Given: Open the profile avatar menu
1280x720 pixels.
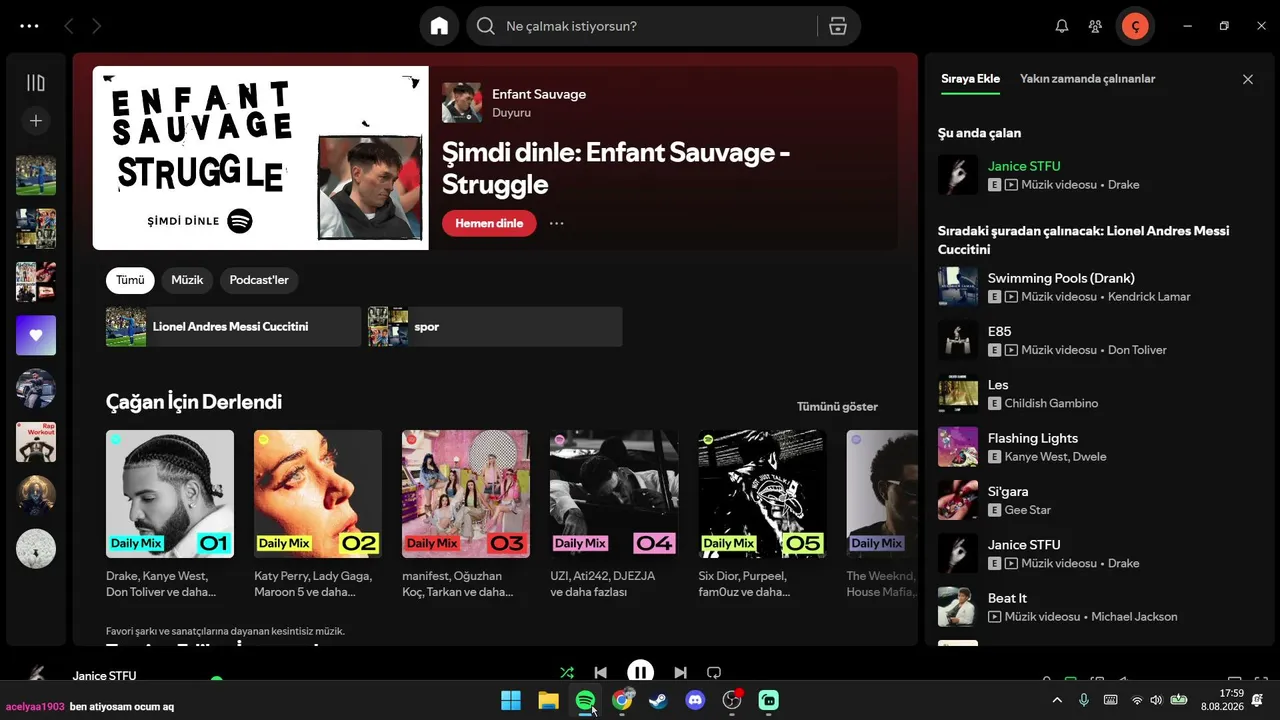Looking at the screenshot, I should (x=1135, y=26).
